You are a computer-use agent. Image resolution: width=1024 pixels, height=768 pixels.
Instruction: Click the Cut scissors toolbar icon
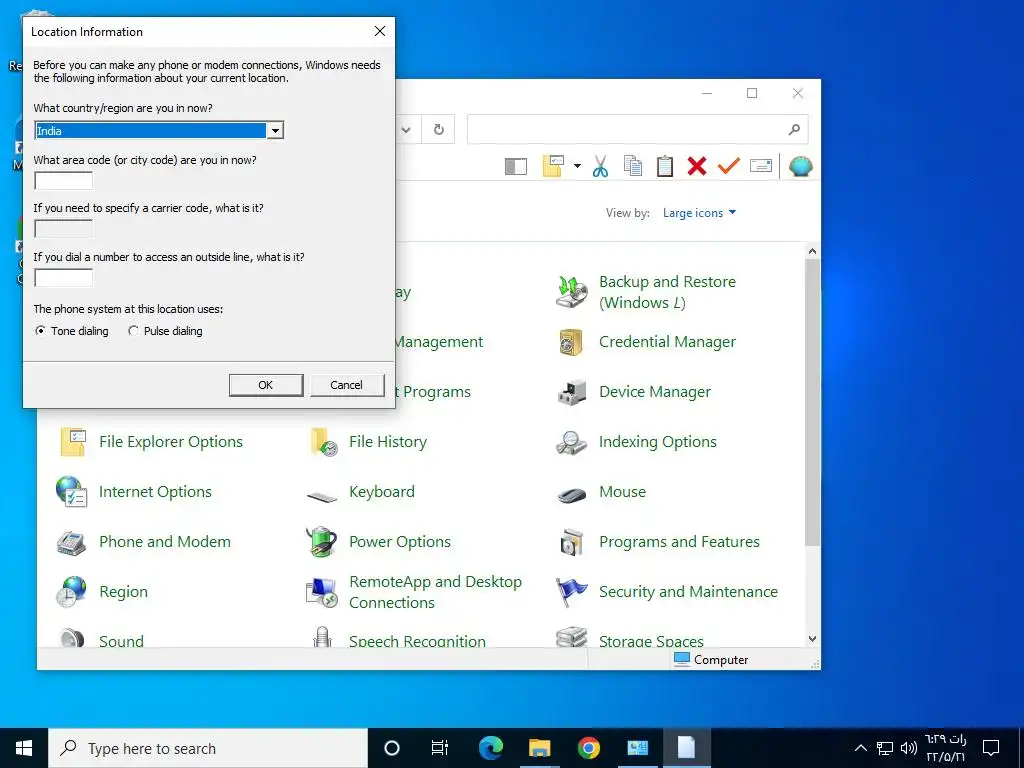pos(600,166)
